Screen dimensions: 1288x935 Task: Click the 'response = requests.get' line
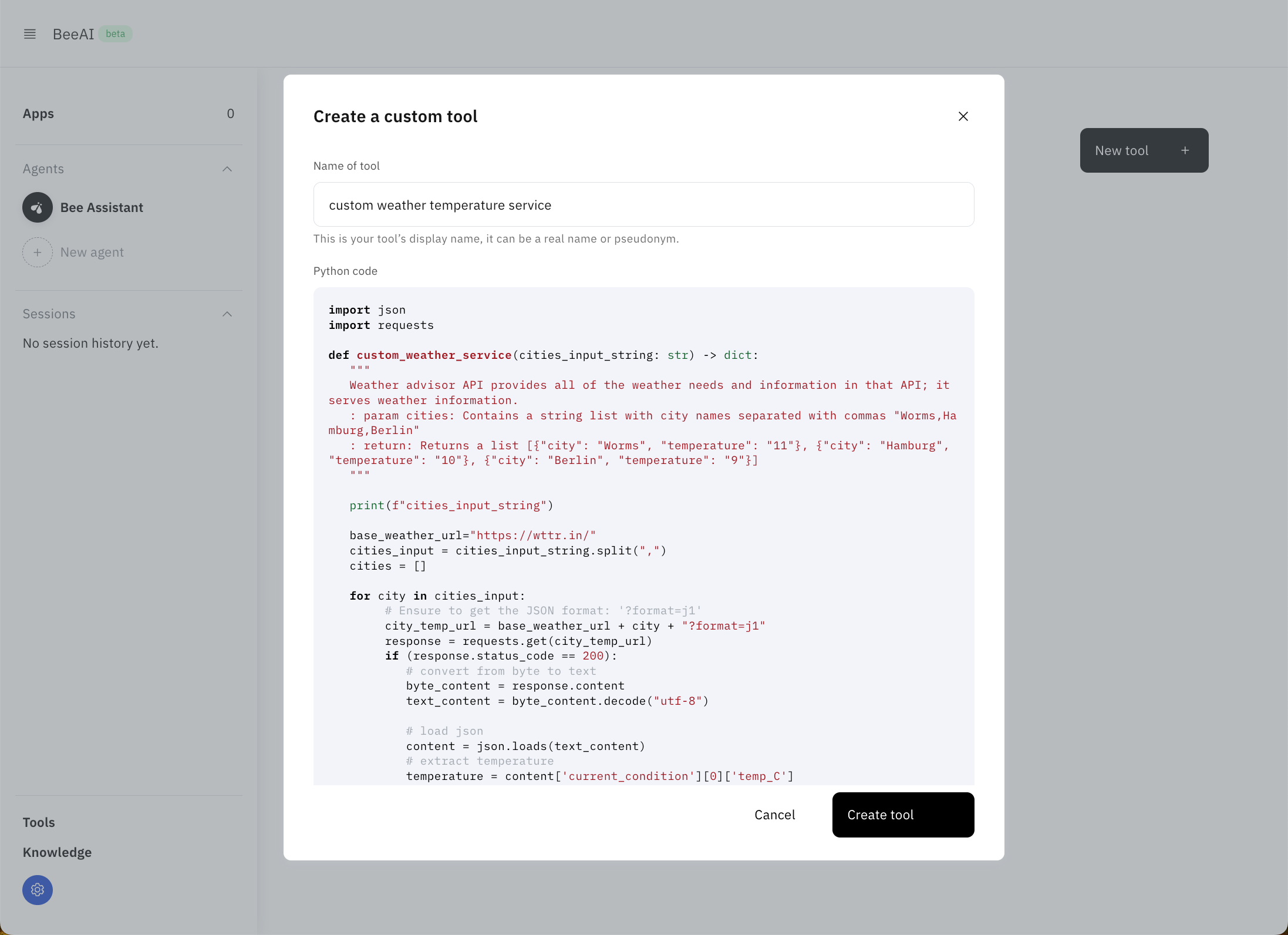pyautogui.click(x=518, y=641)
